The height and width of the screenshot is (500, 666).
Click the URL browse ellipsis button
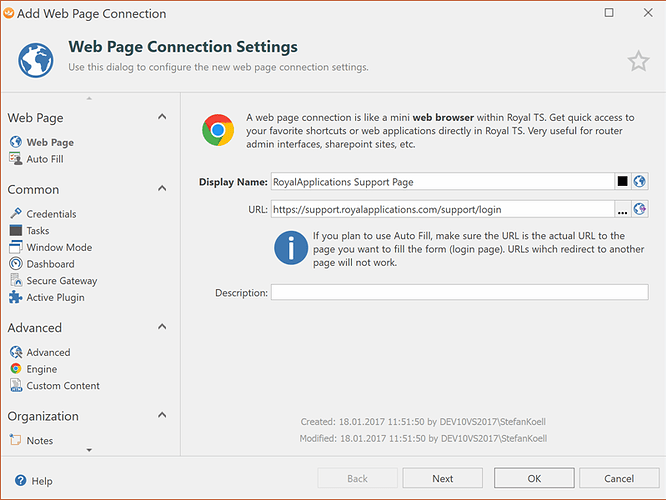[x=622, y=210]
